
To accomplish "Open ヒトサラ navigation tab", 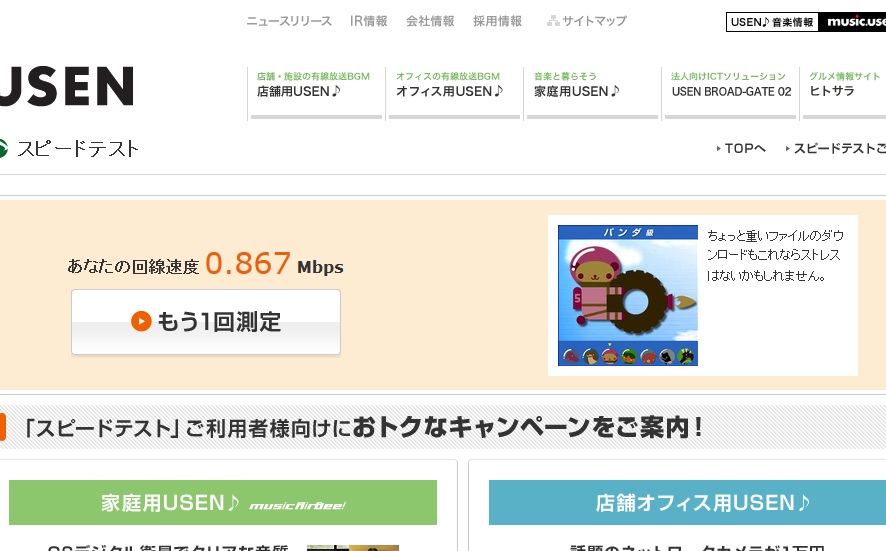I will (x=843, y=93).
